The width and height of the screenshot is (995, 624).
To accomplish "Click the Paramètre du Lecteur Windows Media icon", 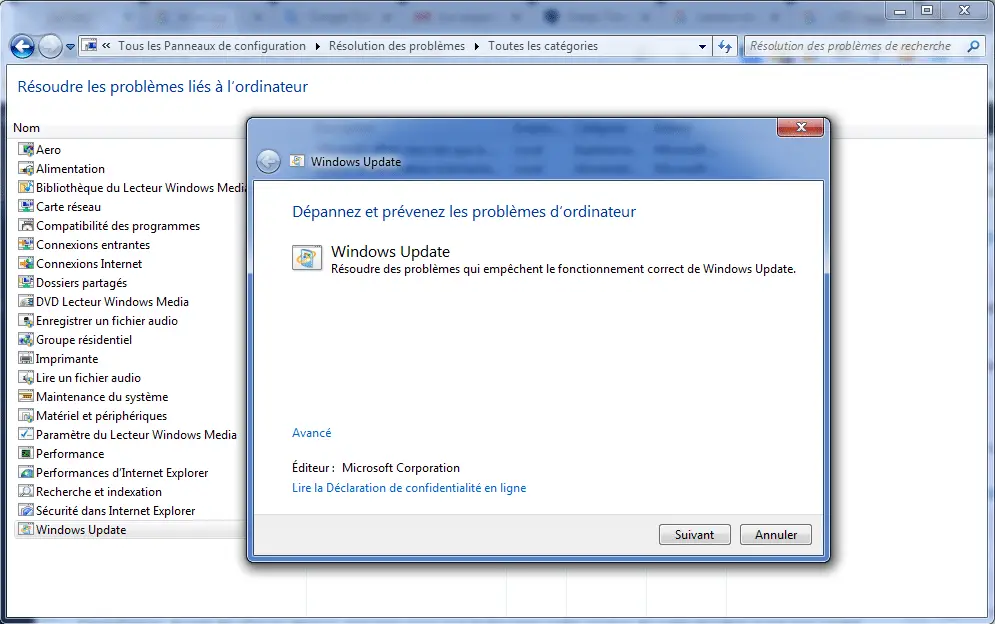I will click(x=26, y=435).
